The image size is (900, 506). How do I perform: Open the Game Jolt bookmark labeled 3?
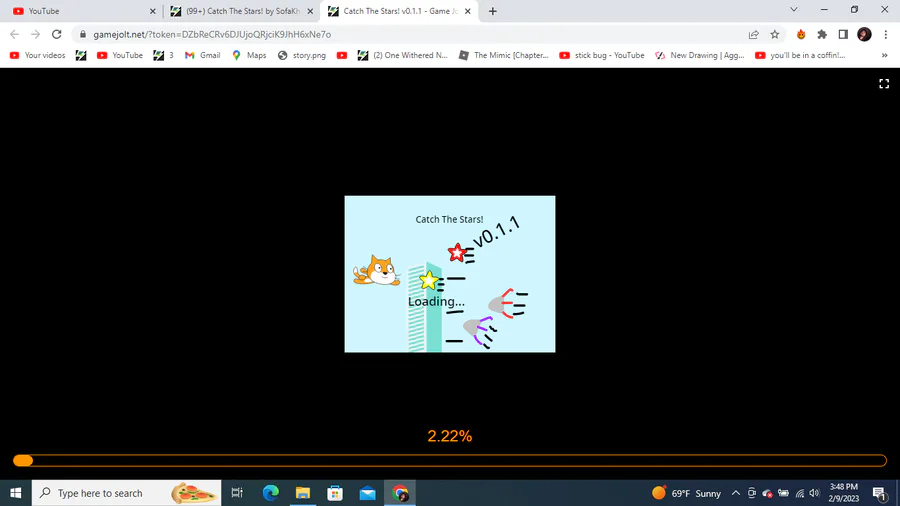163,56
